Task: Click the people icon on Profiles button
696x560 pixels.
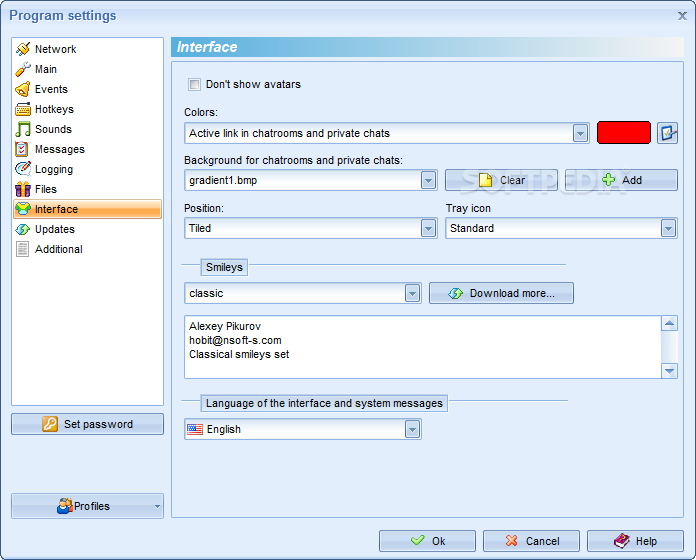Action: [x=65, y=505]
